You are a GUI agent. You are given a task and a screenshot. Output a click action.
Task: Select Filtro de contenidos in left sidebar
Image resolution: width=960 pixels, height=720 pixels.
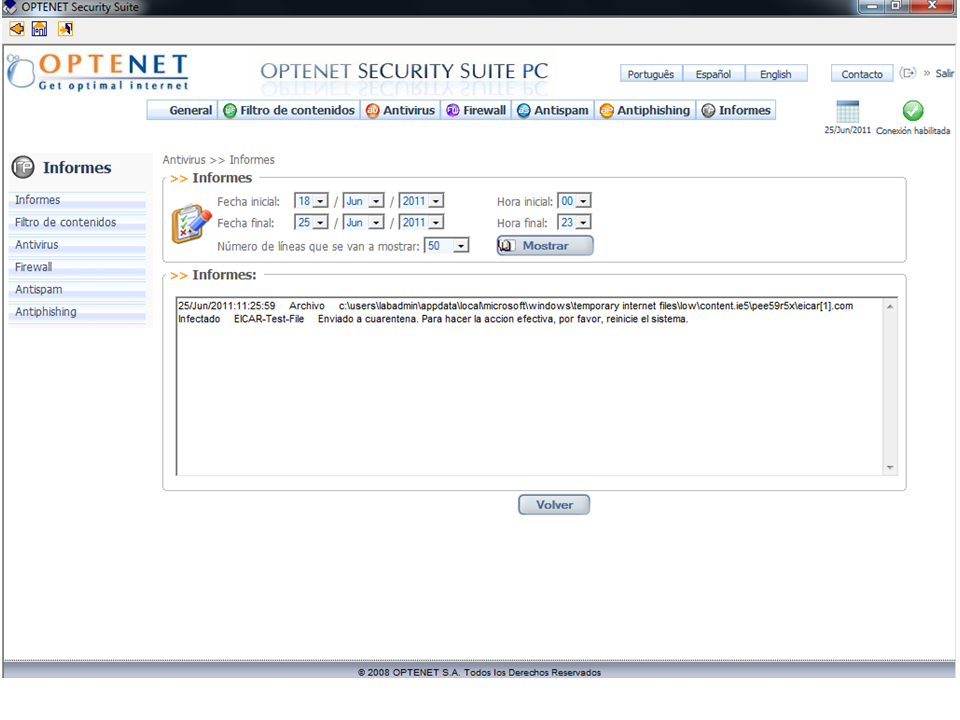tap(66, 222)
